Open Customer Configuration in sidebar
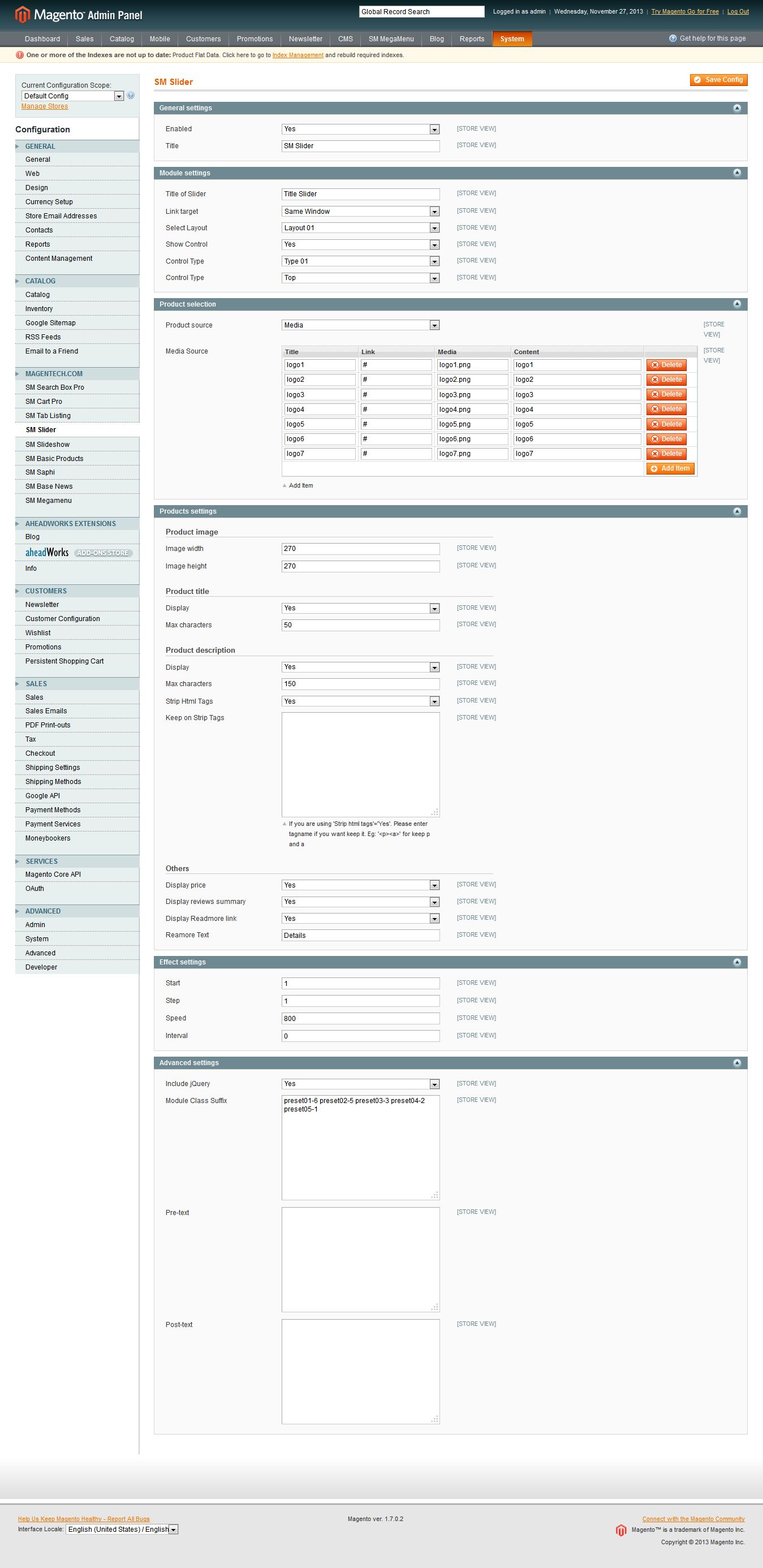This screenshot has height=1568, width=763. point(63,619)
